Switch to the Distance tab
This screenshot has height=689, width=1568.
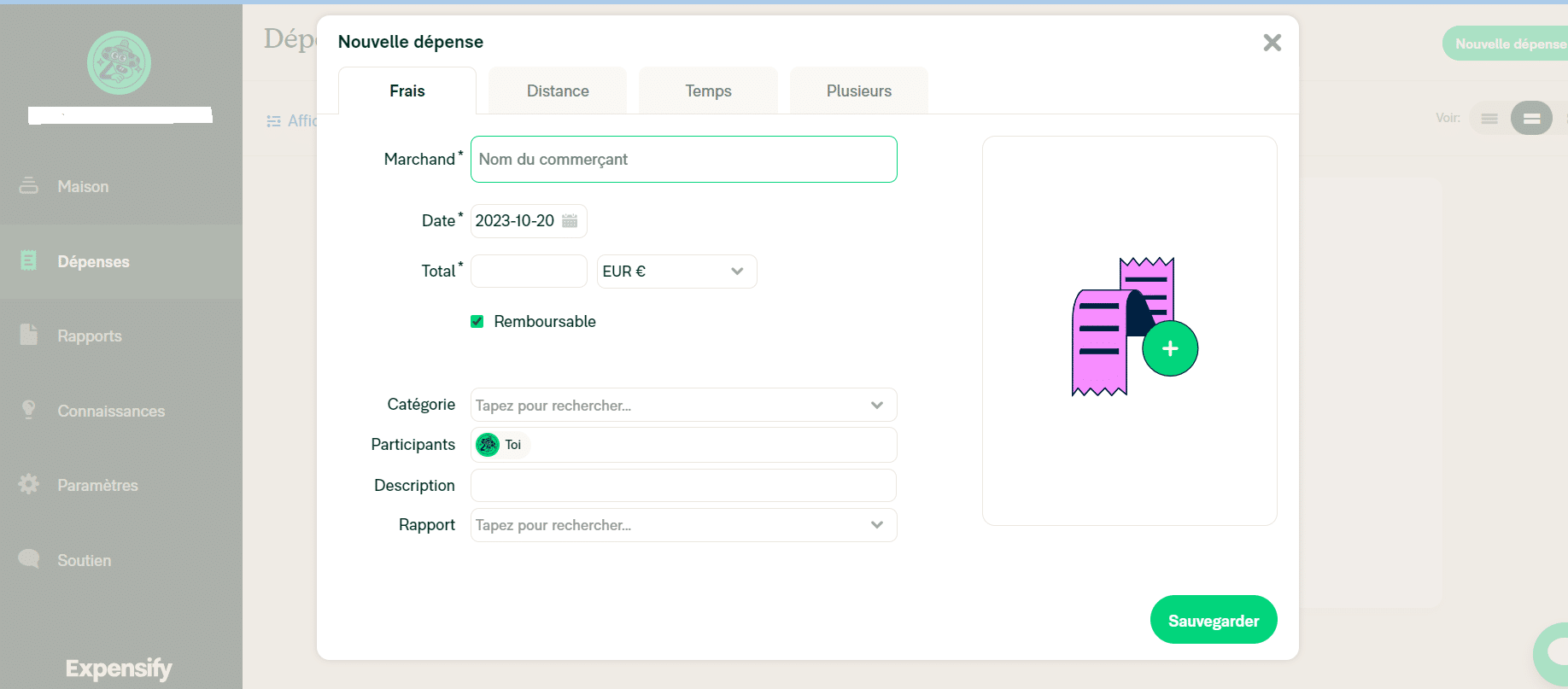coord(558,91)
